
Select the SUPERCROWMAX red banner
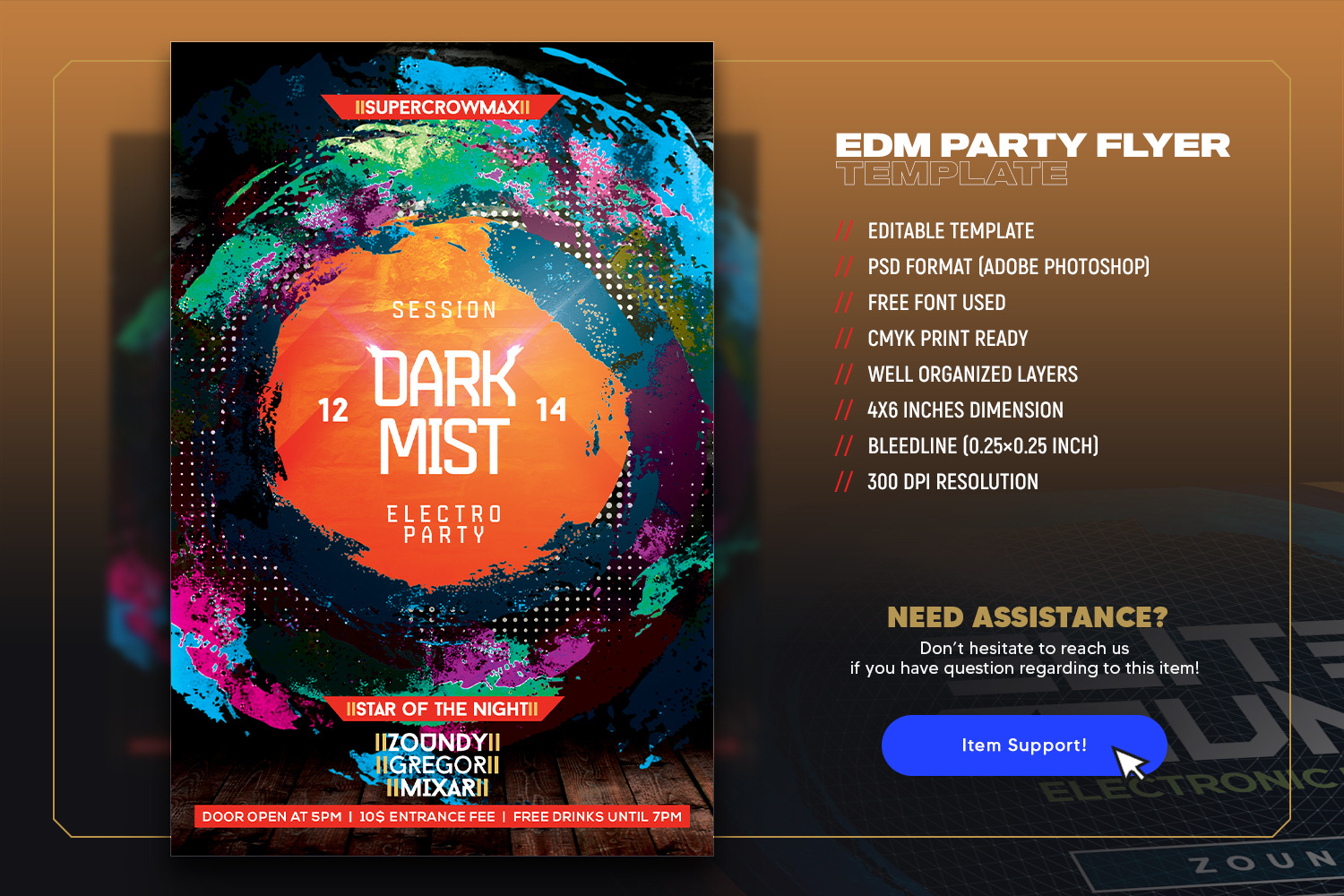tap(442, 108)
